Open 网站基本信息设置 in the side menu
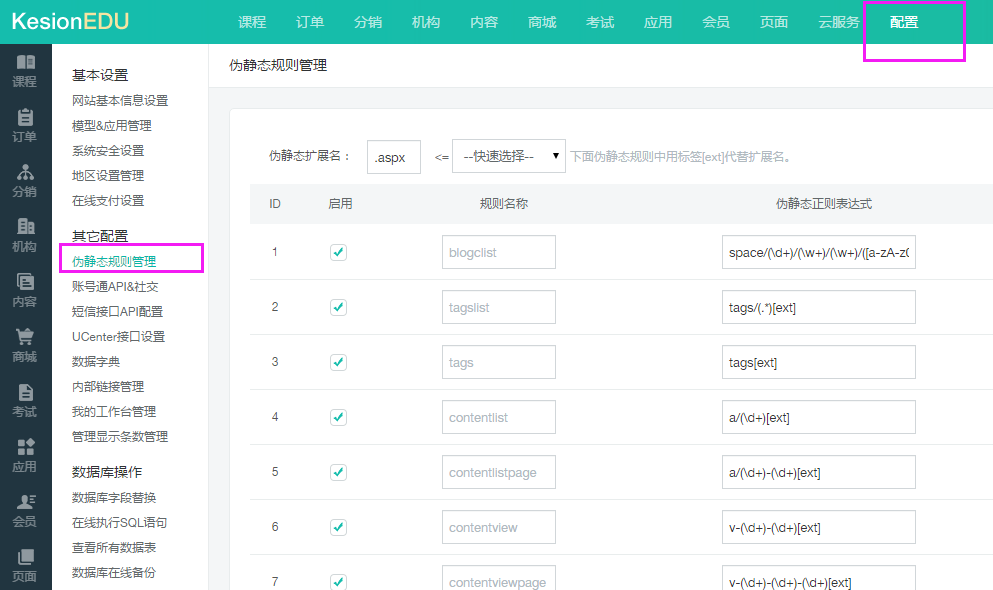The width and height of the screenshot is (993, 590). pos(120,101)
